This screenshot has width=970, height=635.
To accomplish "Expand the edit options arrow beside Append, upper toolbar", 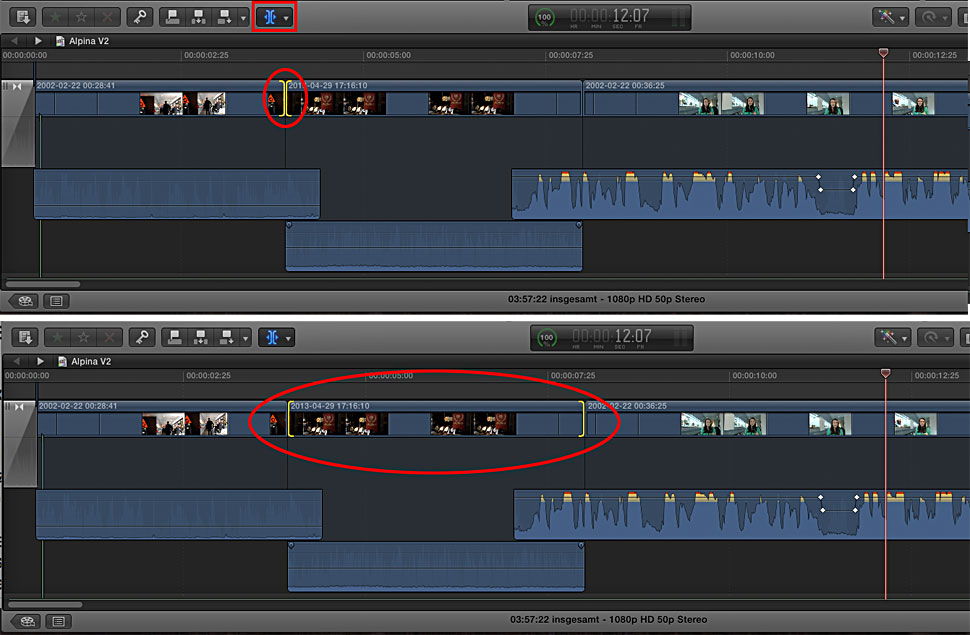I will click(x=243, y=17).
